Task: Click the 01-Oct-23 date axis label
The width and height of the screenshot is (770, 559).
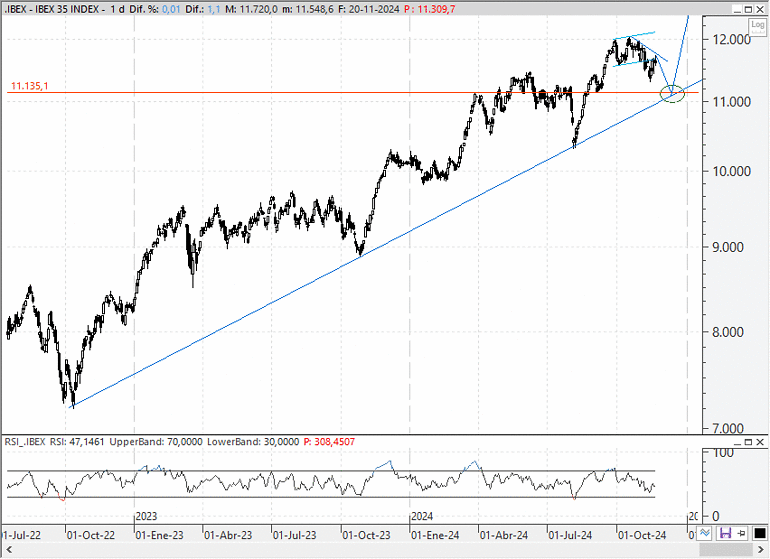Action: pyautogui.click(x=367, y=535)
